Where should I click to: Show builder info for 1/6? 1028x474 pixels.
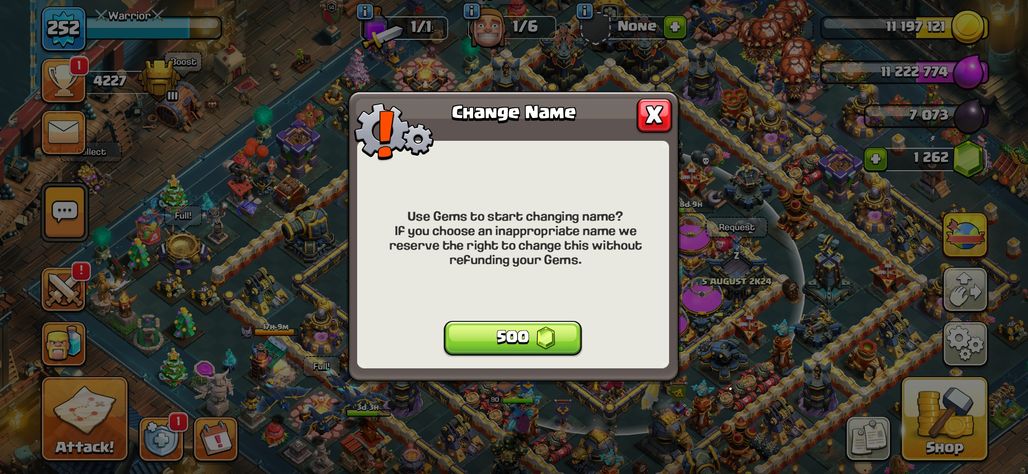point(472,11)
